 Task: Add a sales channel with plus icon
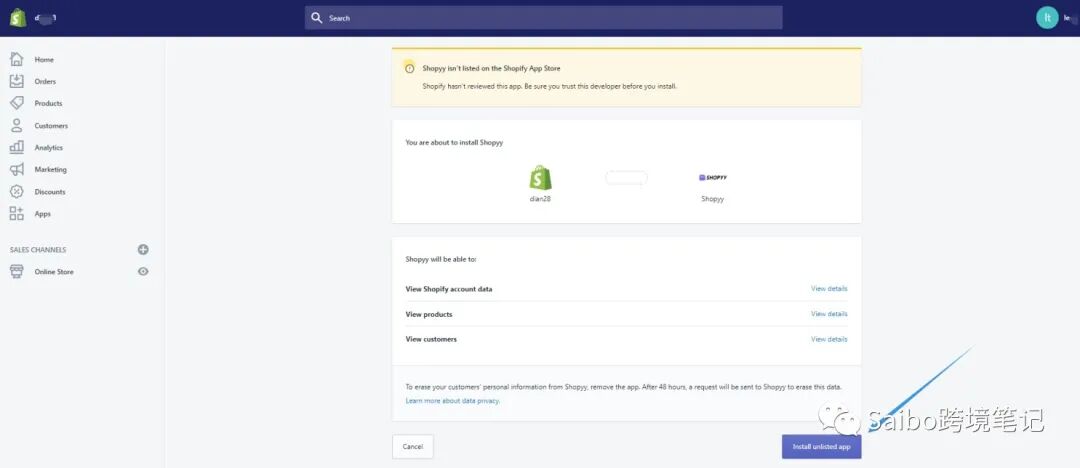[x=143, y=250]
